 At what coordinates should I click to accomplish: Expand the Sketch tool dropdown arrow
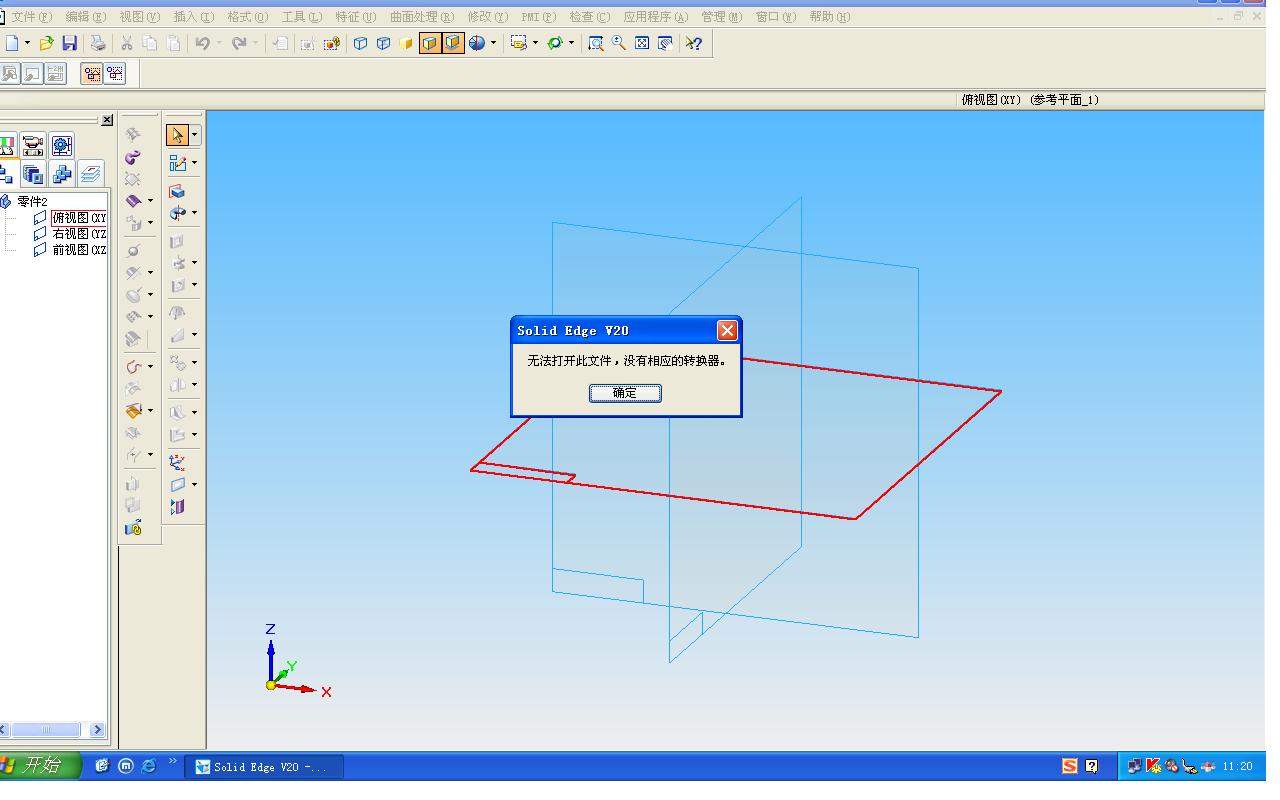[x=194, y=162]
